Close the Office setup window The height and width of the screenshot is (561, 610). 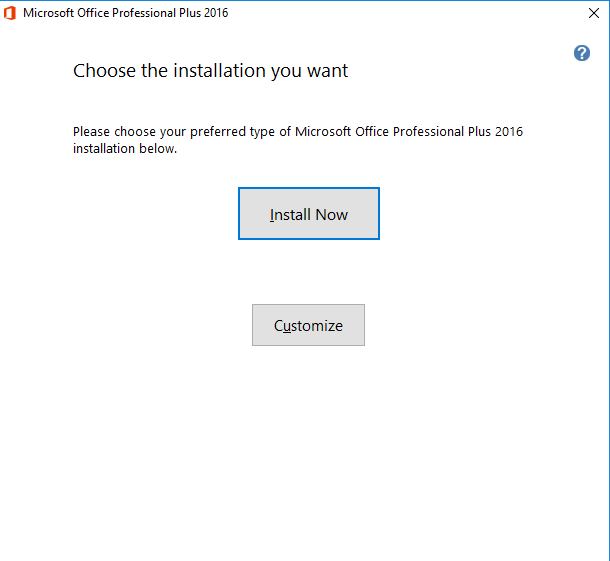594,13
